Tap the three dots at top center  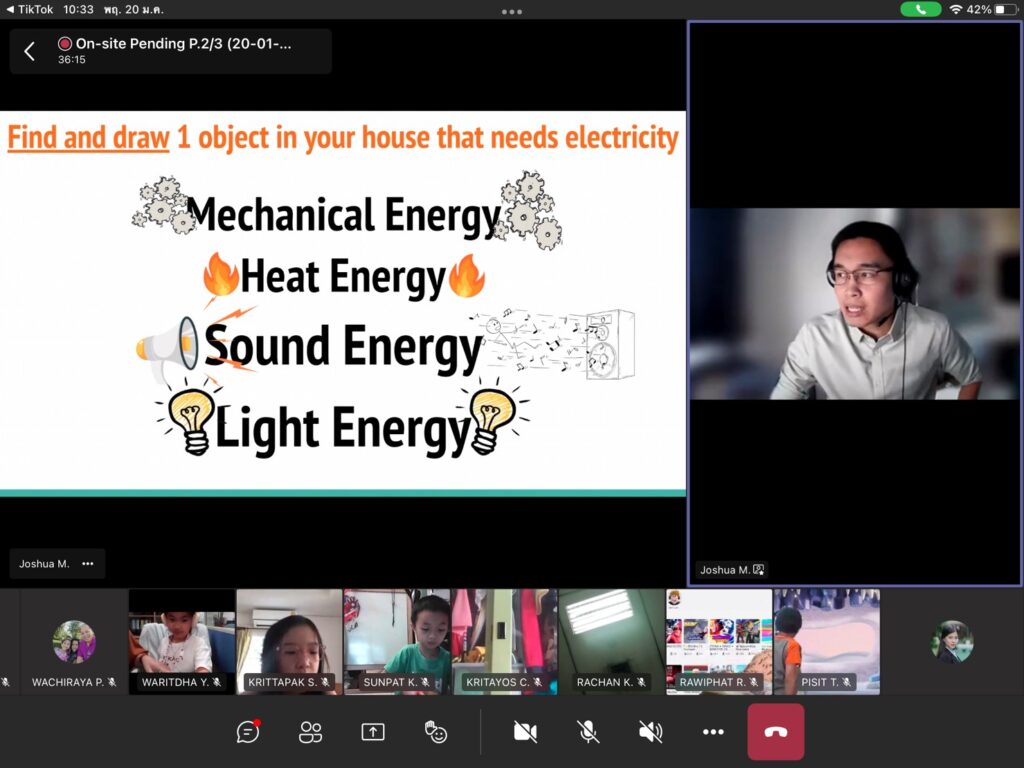[512, 11]
